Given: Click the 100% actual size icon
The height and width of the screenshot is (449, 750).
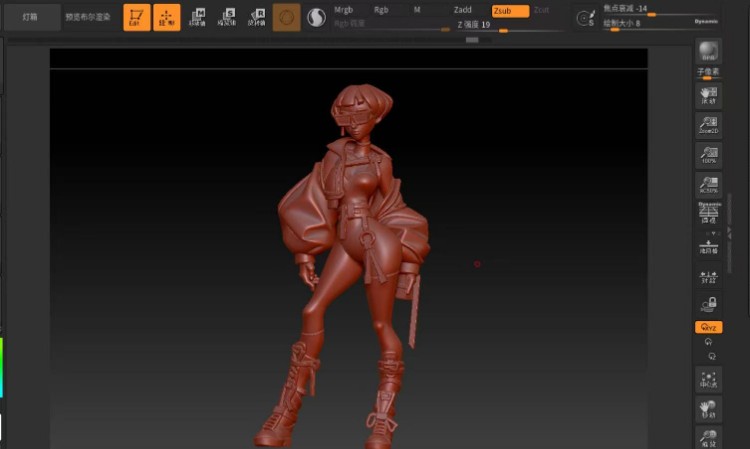Looking at the screenshot, I should (709, 154).
